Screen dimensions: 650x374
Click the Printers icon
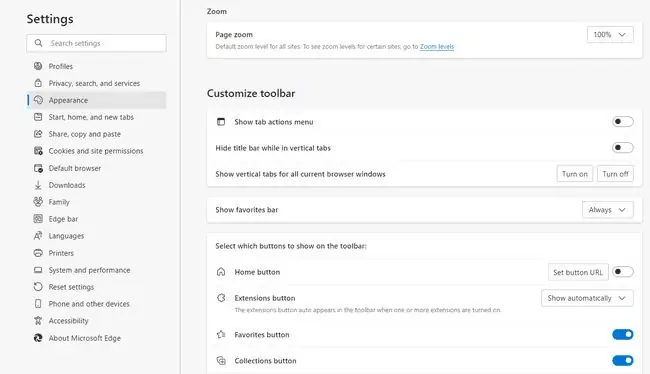(x=38, y=253)
